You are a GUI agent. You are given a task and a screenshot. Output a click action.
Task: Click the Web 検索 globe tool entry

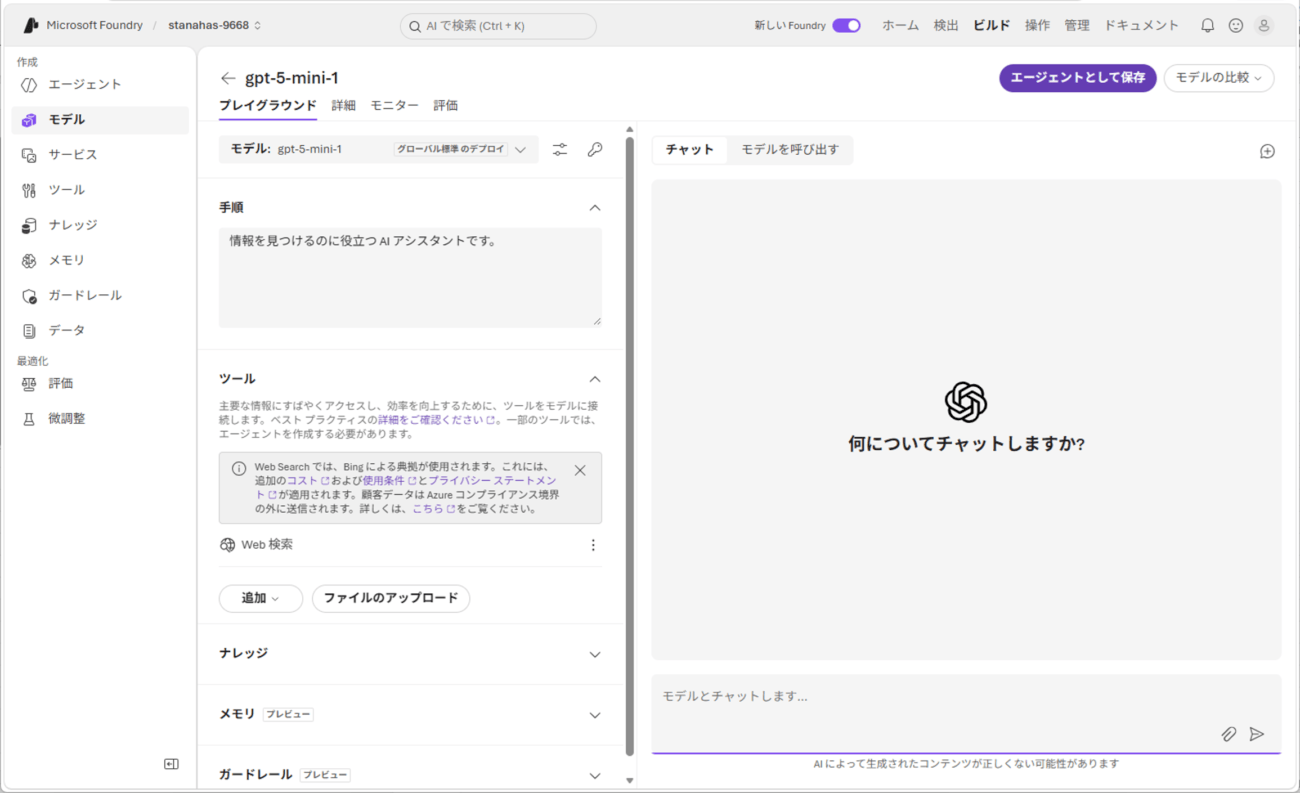coord(257,545)
